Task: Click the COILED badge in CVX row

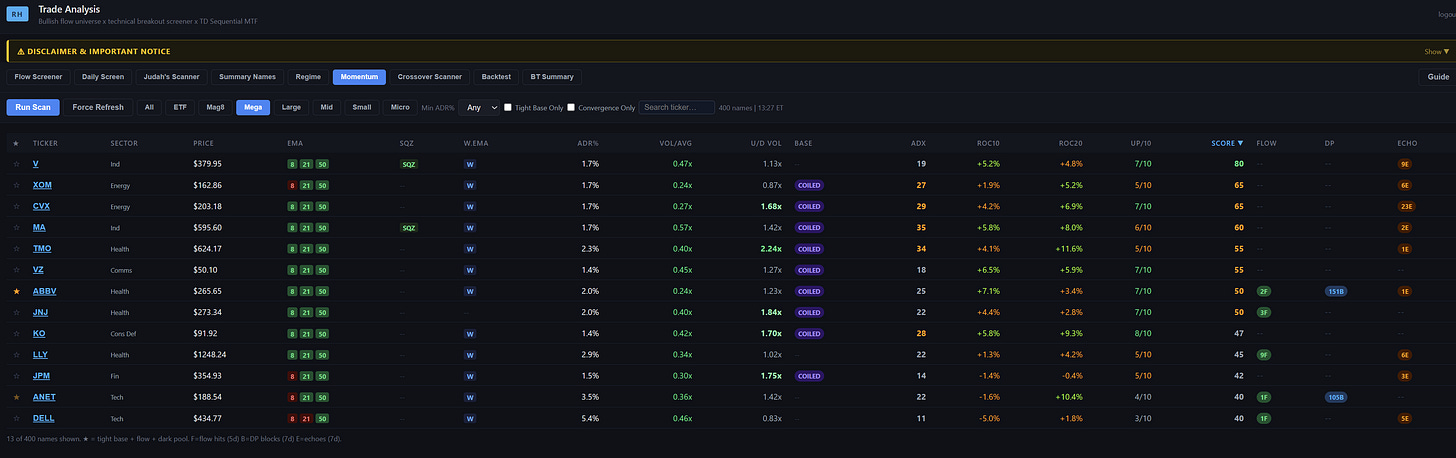Action: [809, 207]
